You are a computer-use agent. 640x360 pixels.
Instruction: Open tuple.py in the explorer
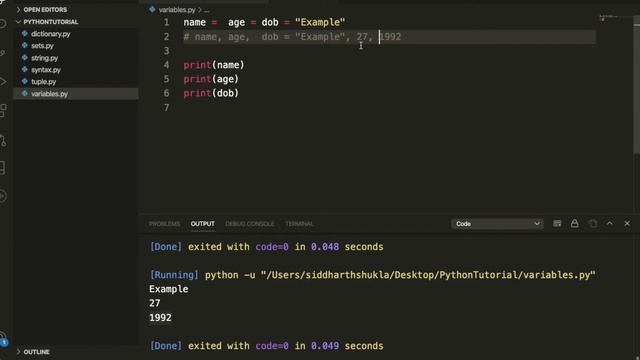click(44, 82)
